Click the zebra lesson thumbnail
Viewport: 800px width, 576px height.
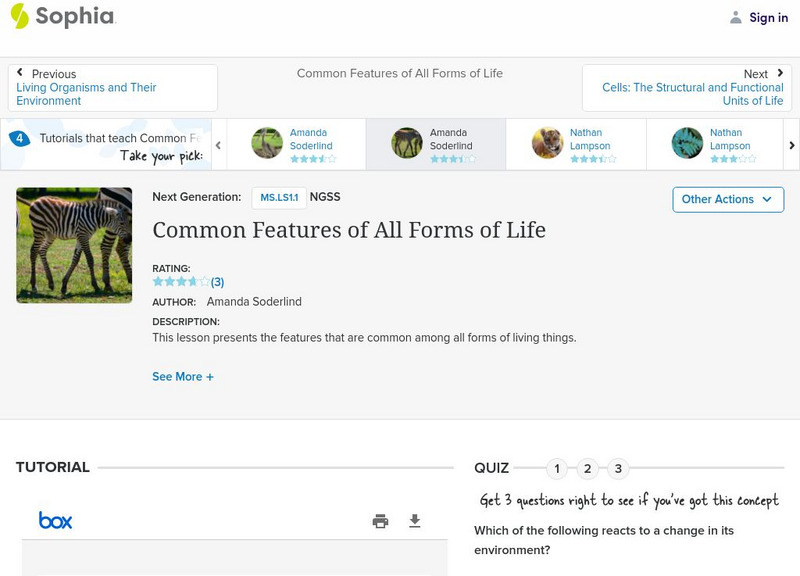tap(74, 245)
